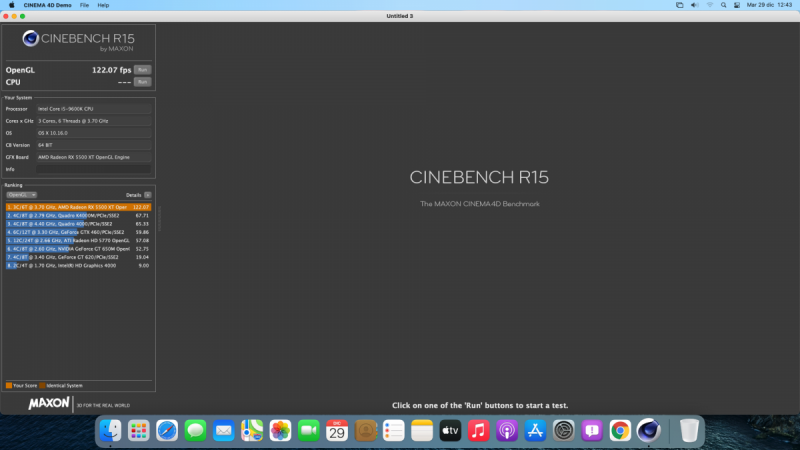Open Mail from the Dock
800x450 pixels.
point(223,431)
